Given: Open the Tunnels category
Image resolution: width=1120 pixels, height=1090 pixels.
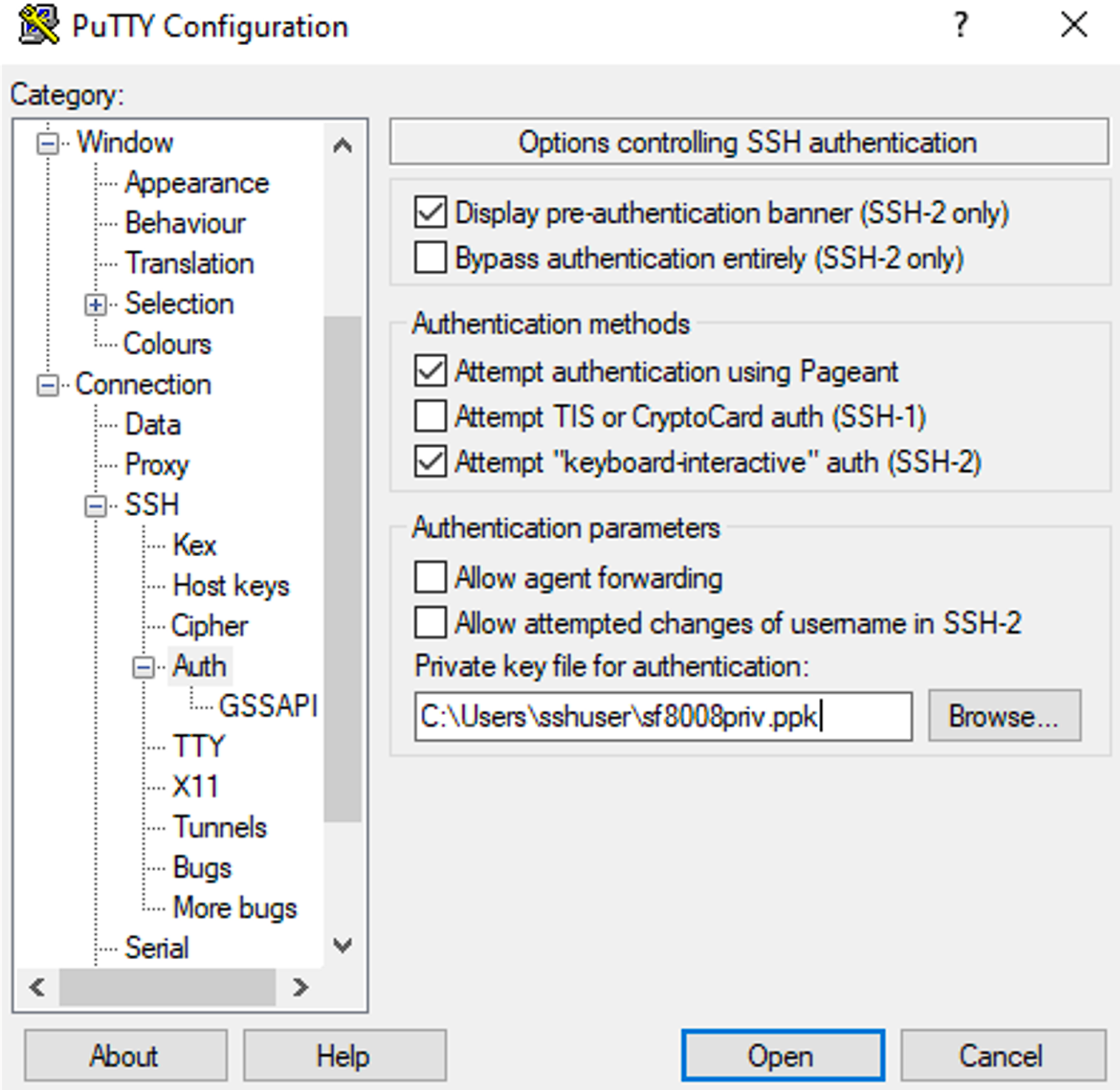Looking at the screenshot, I should [219, 827].
